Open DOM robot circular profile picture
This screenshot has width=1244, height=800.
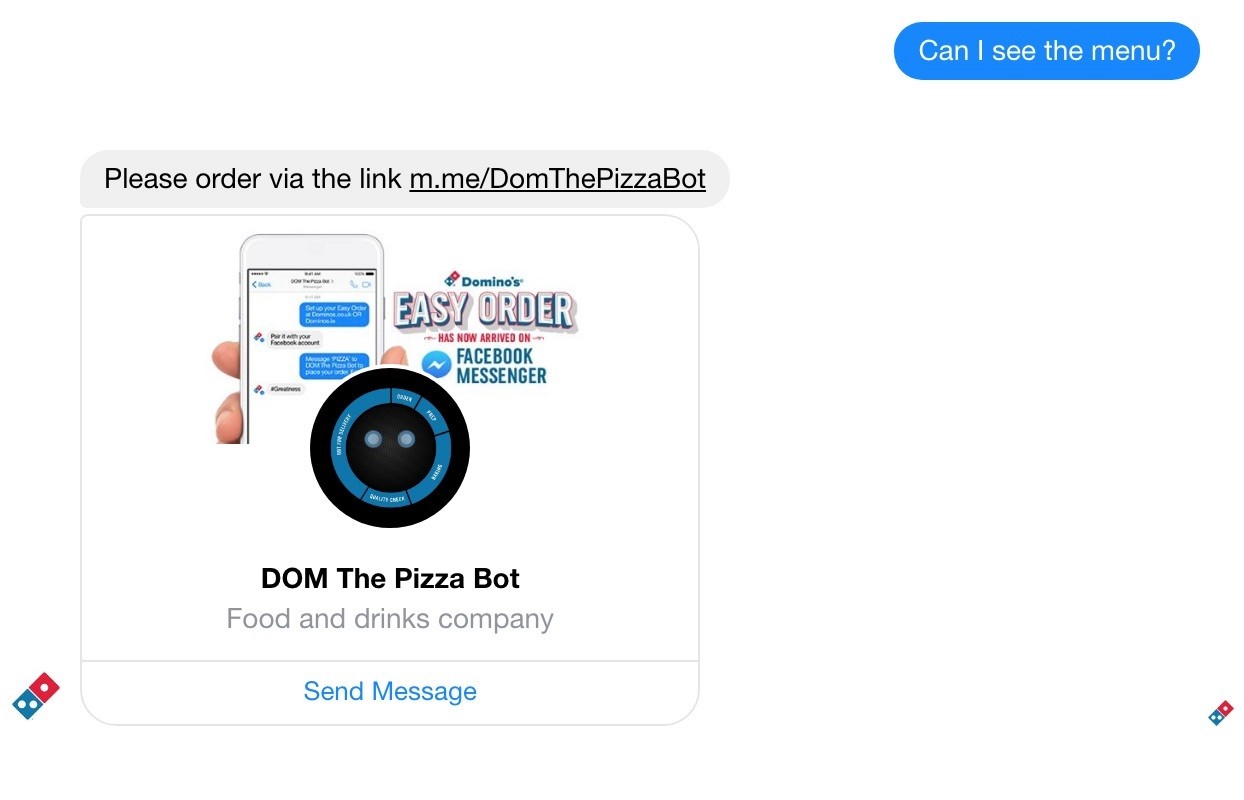[x=390, y=448]
